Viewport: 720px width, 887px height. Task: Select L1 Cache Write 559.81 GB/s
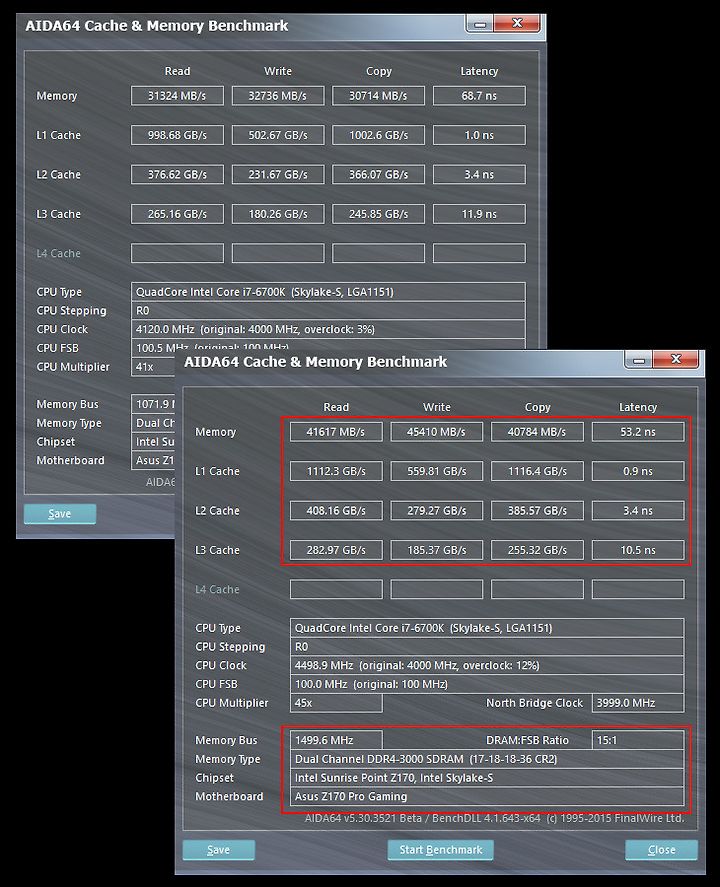tap(437, 471)
